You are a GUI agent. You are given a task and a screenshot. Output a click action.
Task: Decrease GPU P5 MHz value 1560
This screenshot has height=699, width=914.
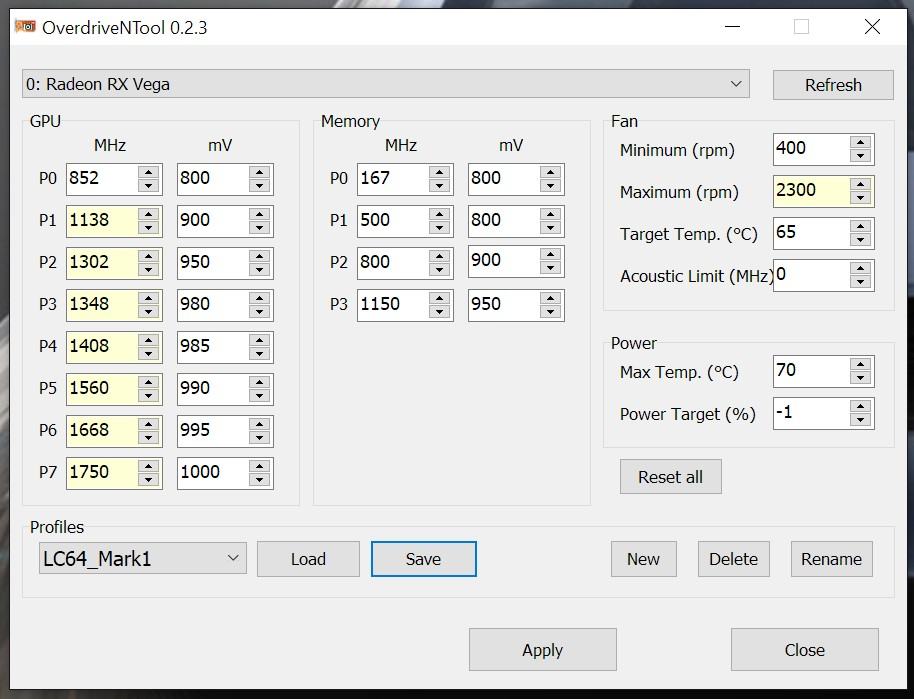(149, 396)
